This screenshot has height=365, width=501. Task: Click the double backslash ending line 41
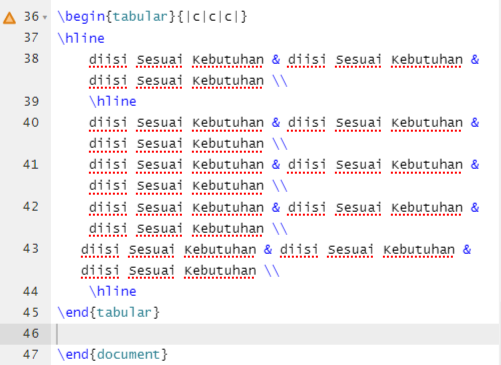280,186
